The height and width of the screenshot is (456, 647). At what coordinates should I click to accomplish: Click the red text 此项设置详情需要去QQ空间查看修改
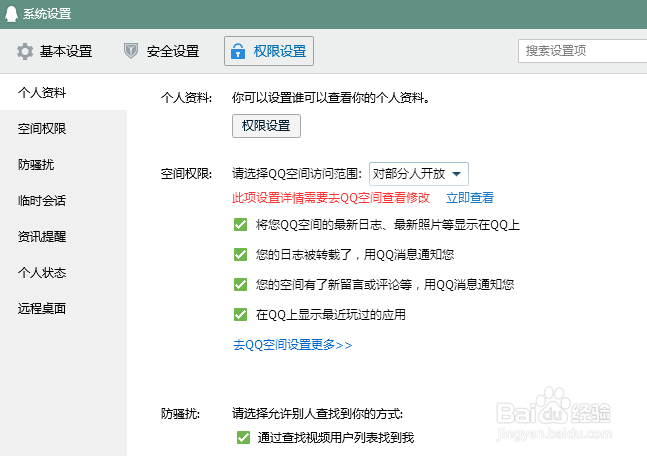coord(331,198)
